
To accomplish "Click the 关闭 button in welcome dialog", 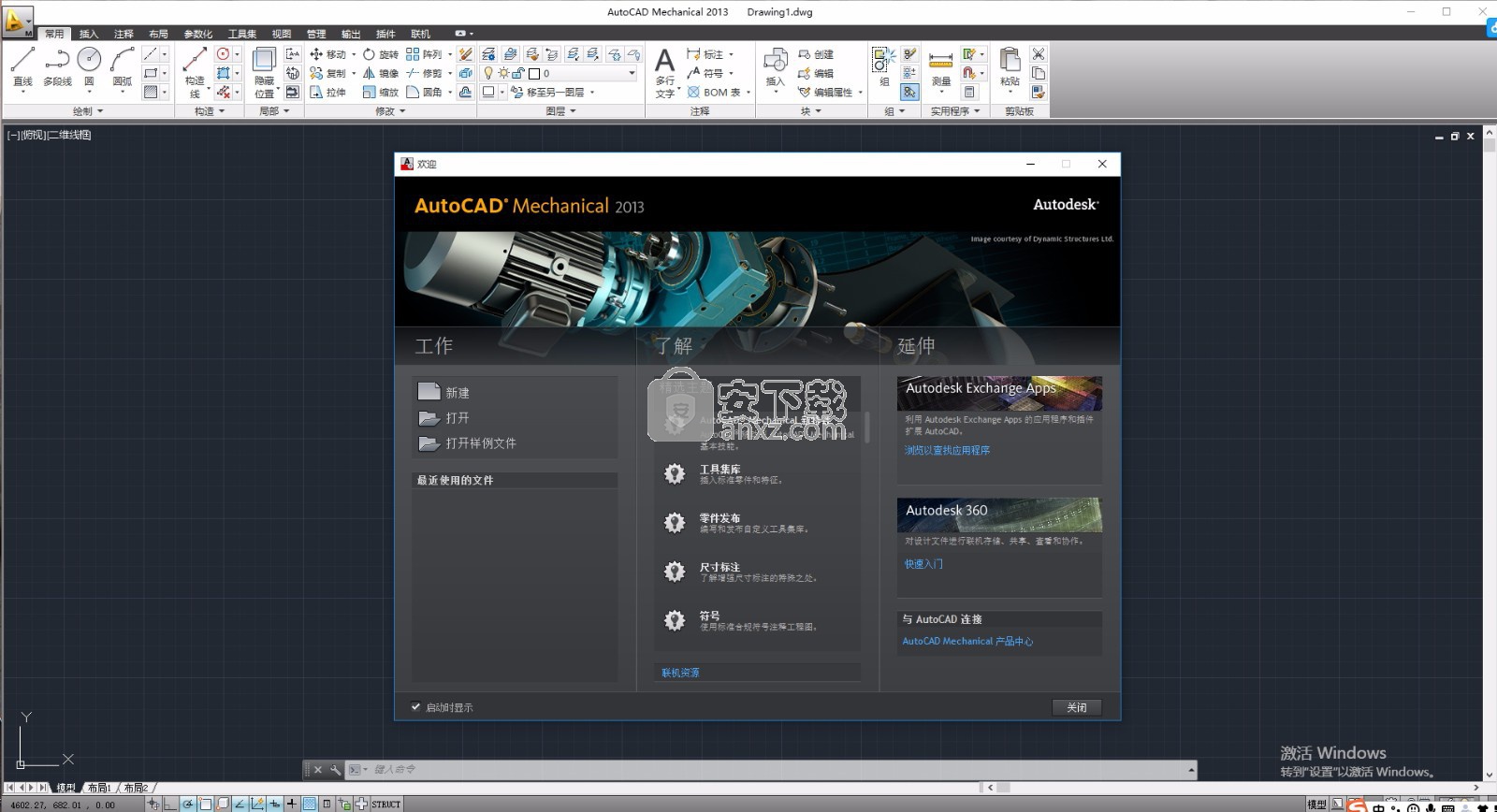I will coord(1077,707).
